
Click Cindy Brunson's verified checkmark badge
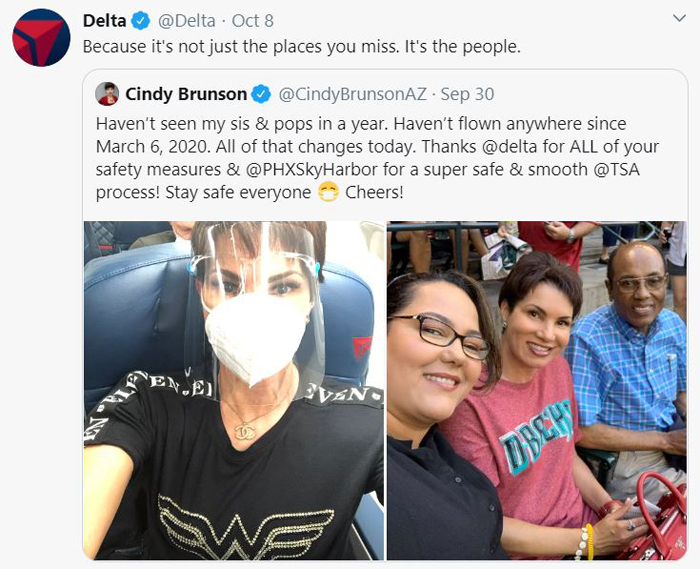tap(261, 94)
